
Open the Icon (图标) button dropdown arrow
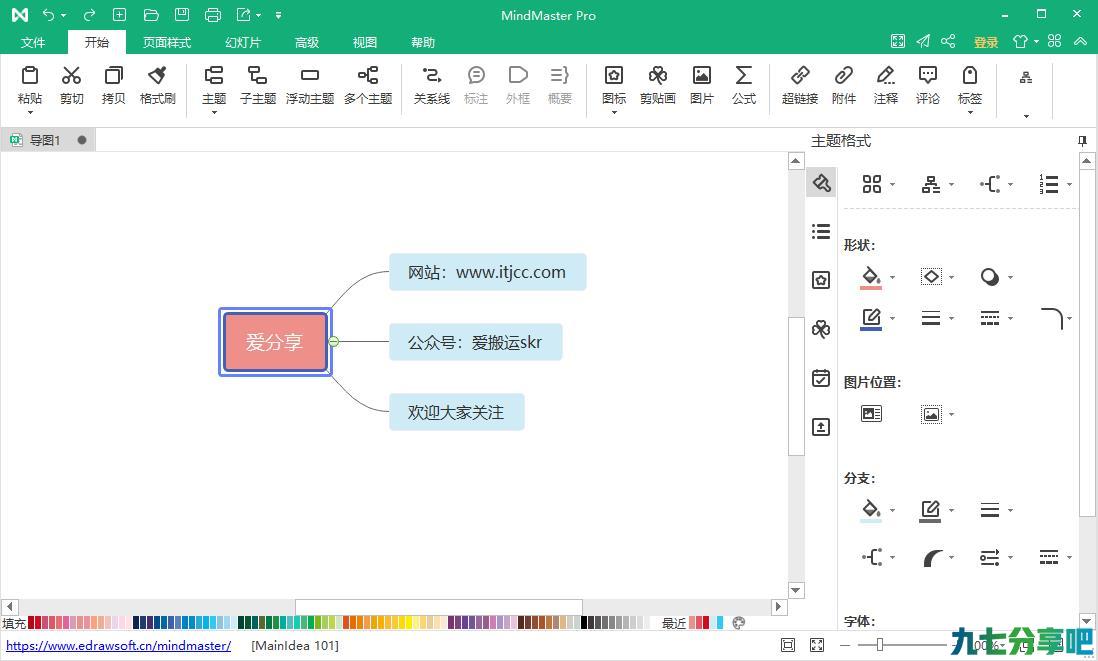pos(614,112)
